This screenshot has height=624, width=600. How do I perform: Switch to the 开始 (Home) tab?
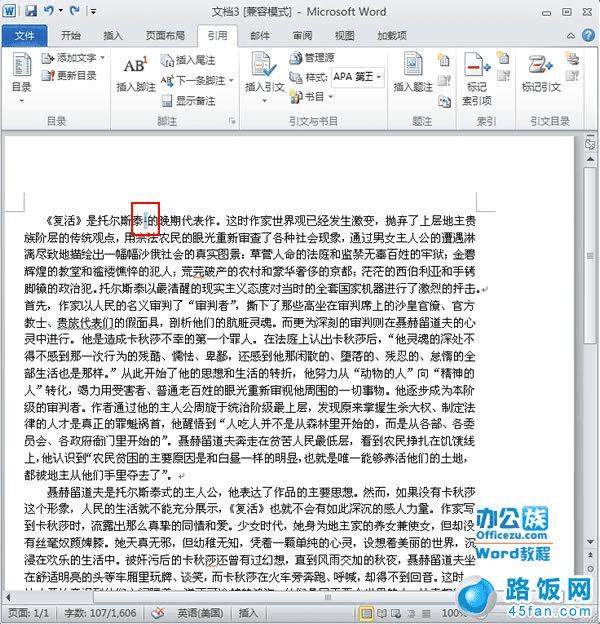point(70,36)
